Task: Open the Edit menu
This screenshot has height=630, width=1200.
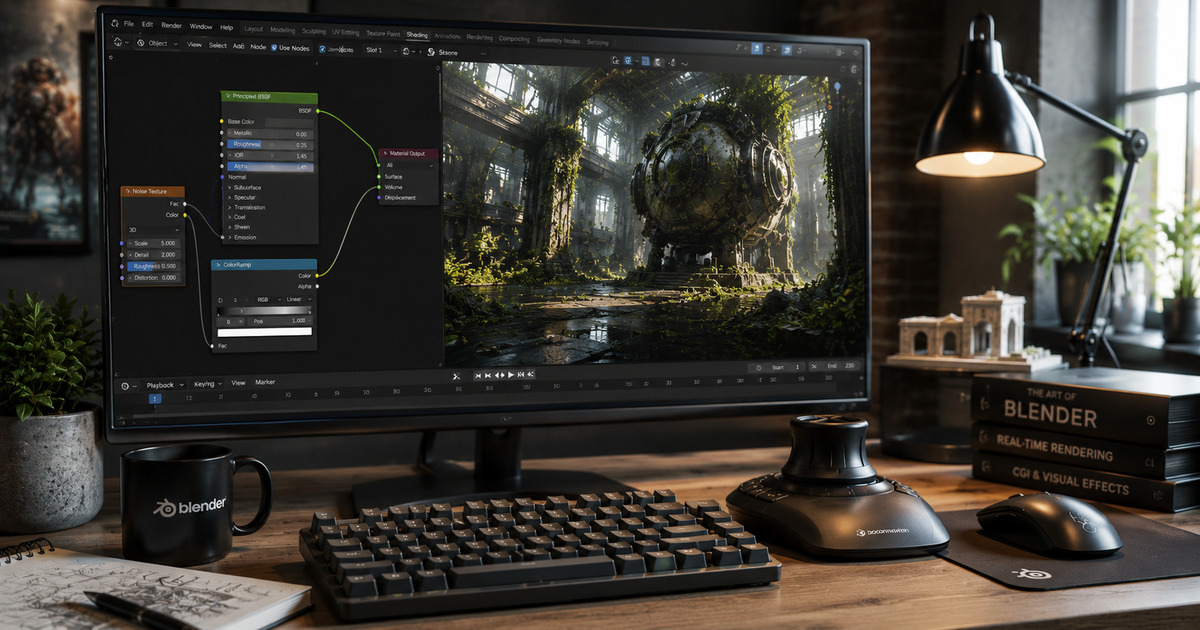Action: click(147, 24)
